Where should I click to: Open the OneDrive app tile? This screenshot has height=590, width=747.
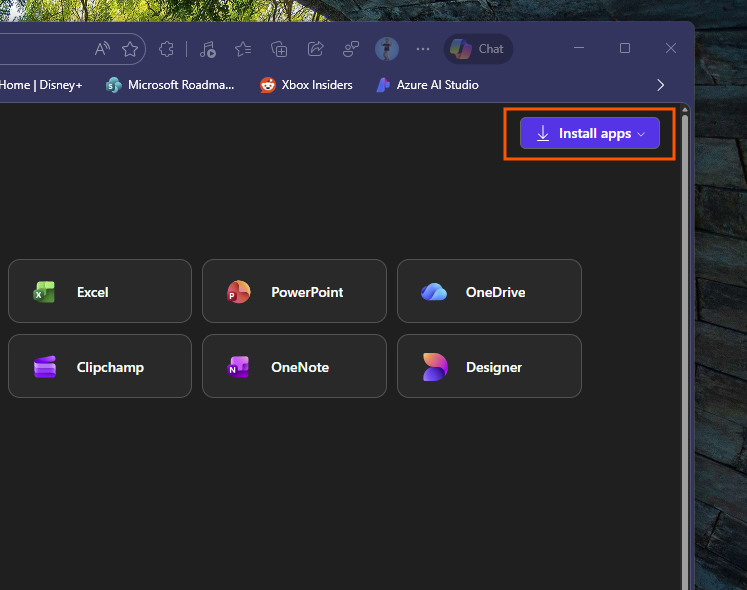pos(489,291)
